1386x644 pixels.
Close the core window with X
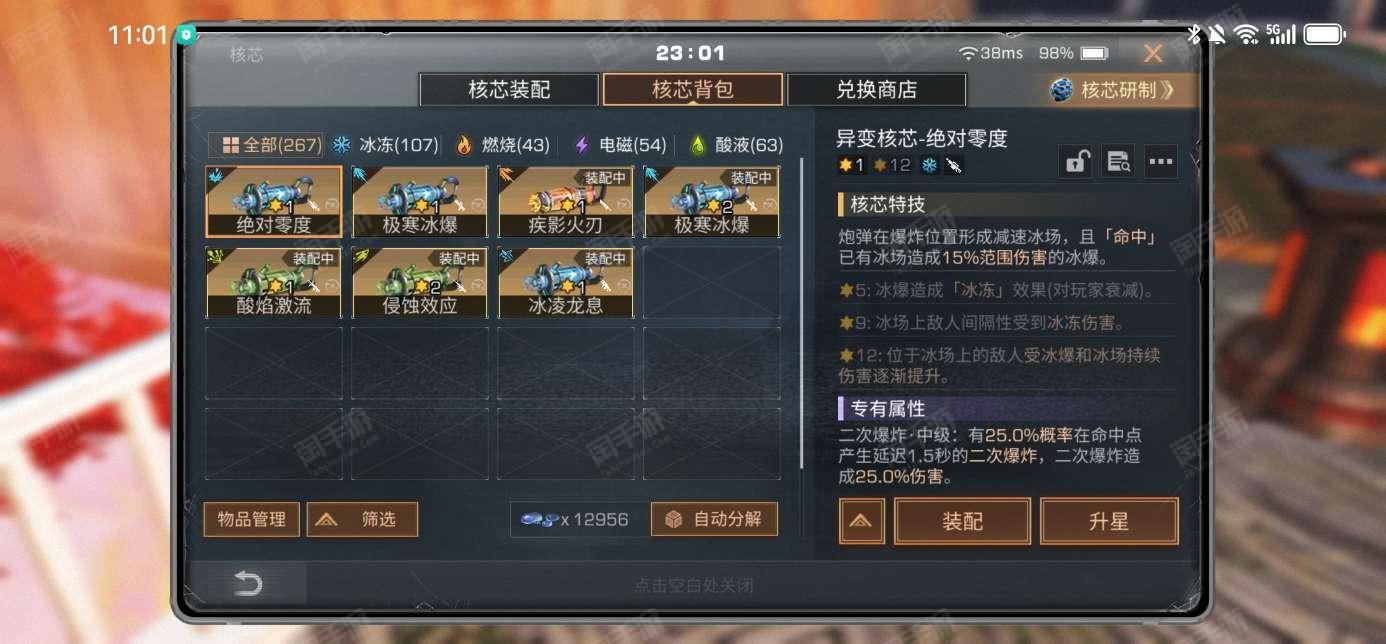1153,53
